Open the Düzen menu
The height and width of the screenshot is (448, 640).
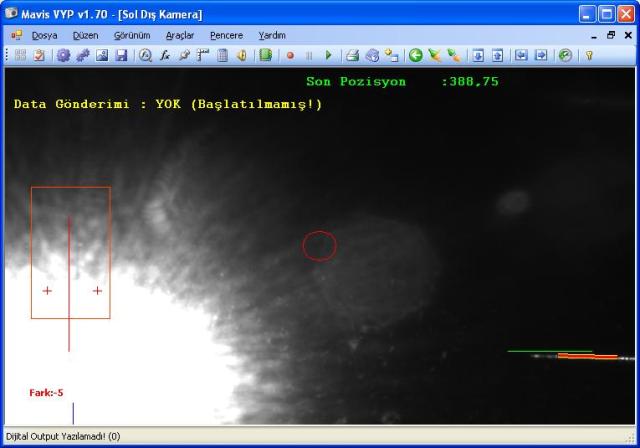click(85, 35)
